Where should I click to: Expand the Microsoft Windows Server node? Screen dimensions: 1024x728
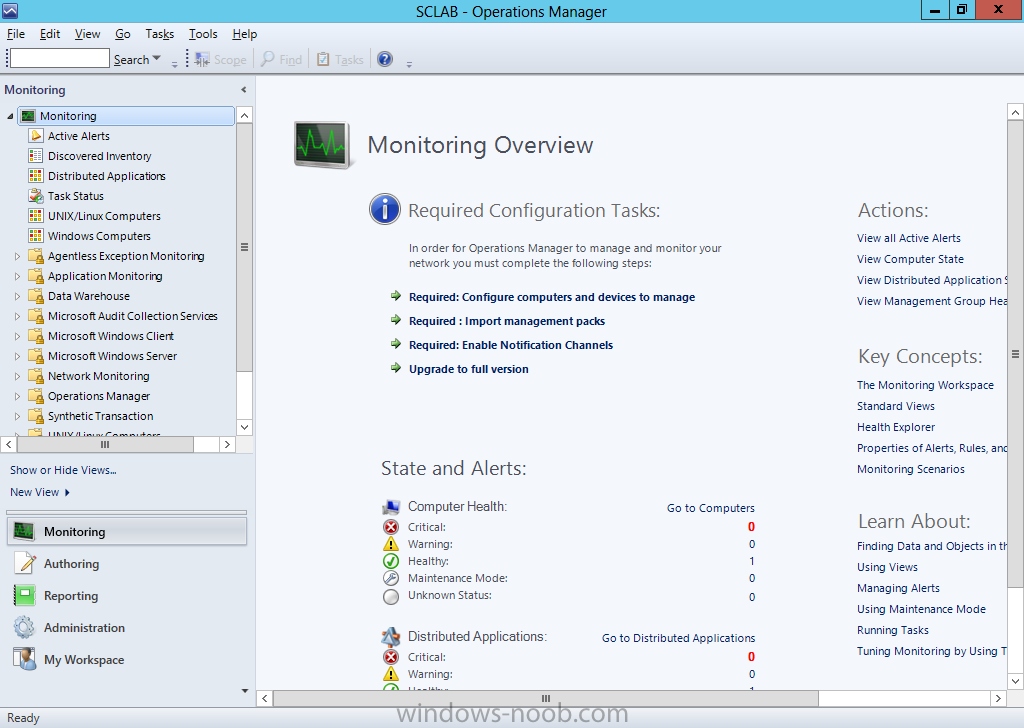click(x=18, y=356)
